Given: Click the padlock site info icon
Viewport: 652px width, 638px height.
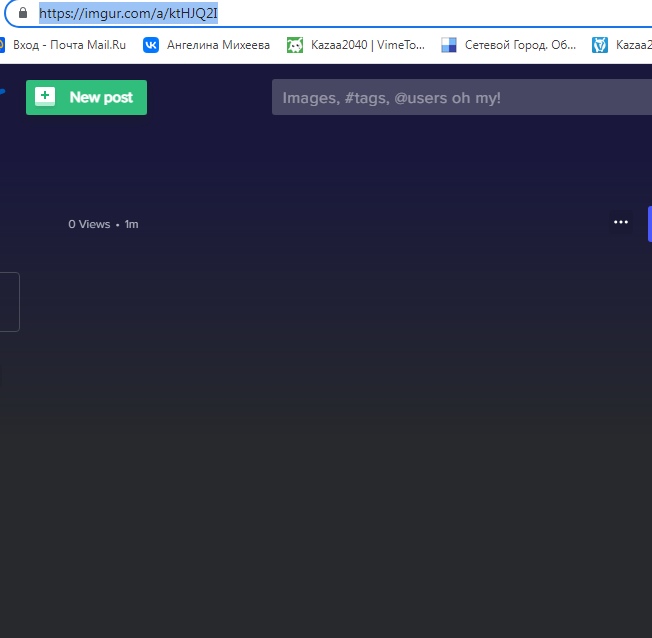Looking at the screenshot, I should click(22, 14).
